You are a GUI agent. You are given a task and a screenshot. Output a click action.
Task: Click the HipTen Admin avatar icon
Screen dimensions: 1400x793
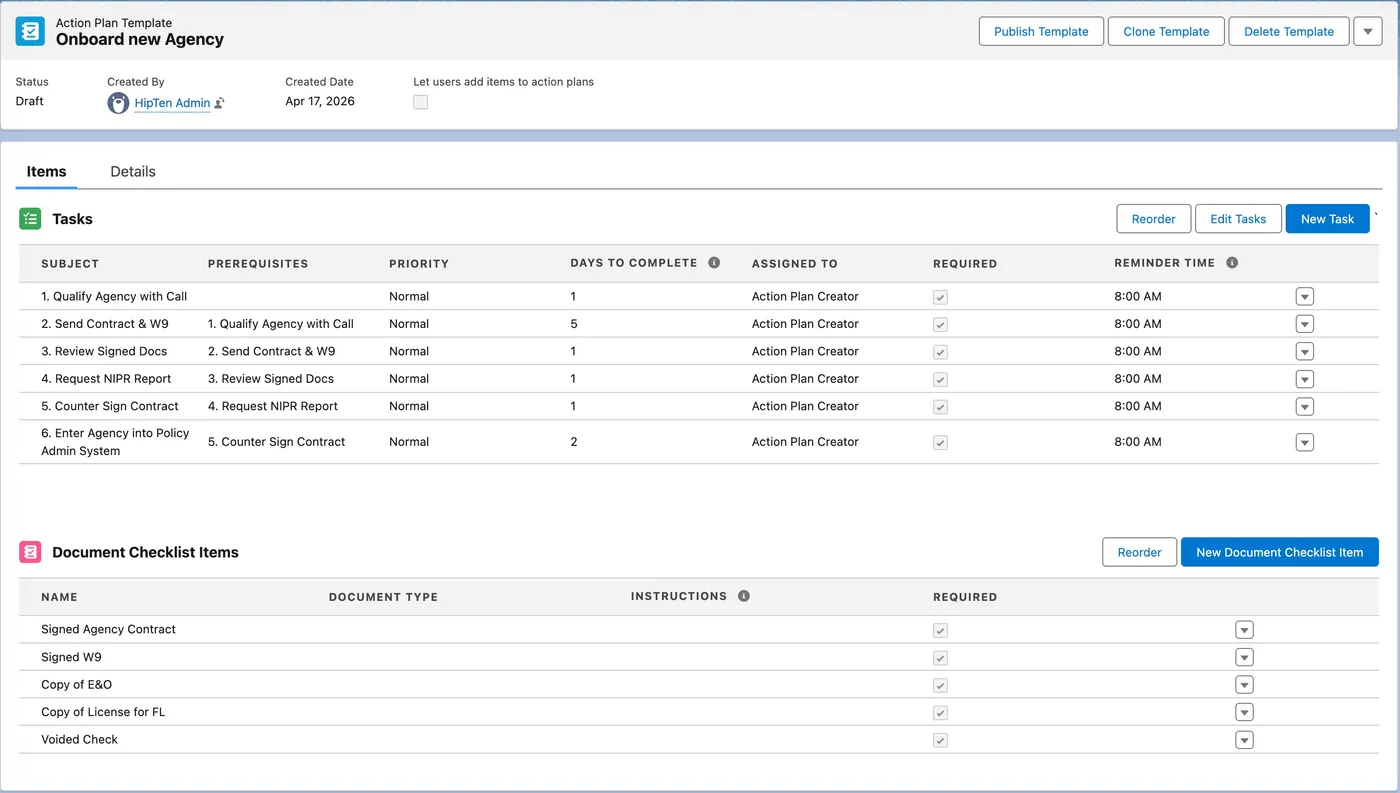coord(118,103)
